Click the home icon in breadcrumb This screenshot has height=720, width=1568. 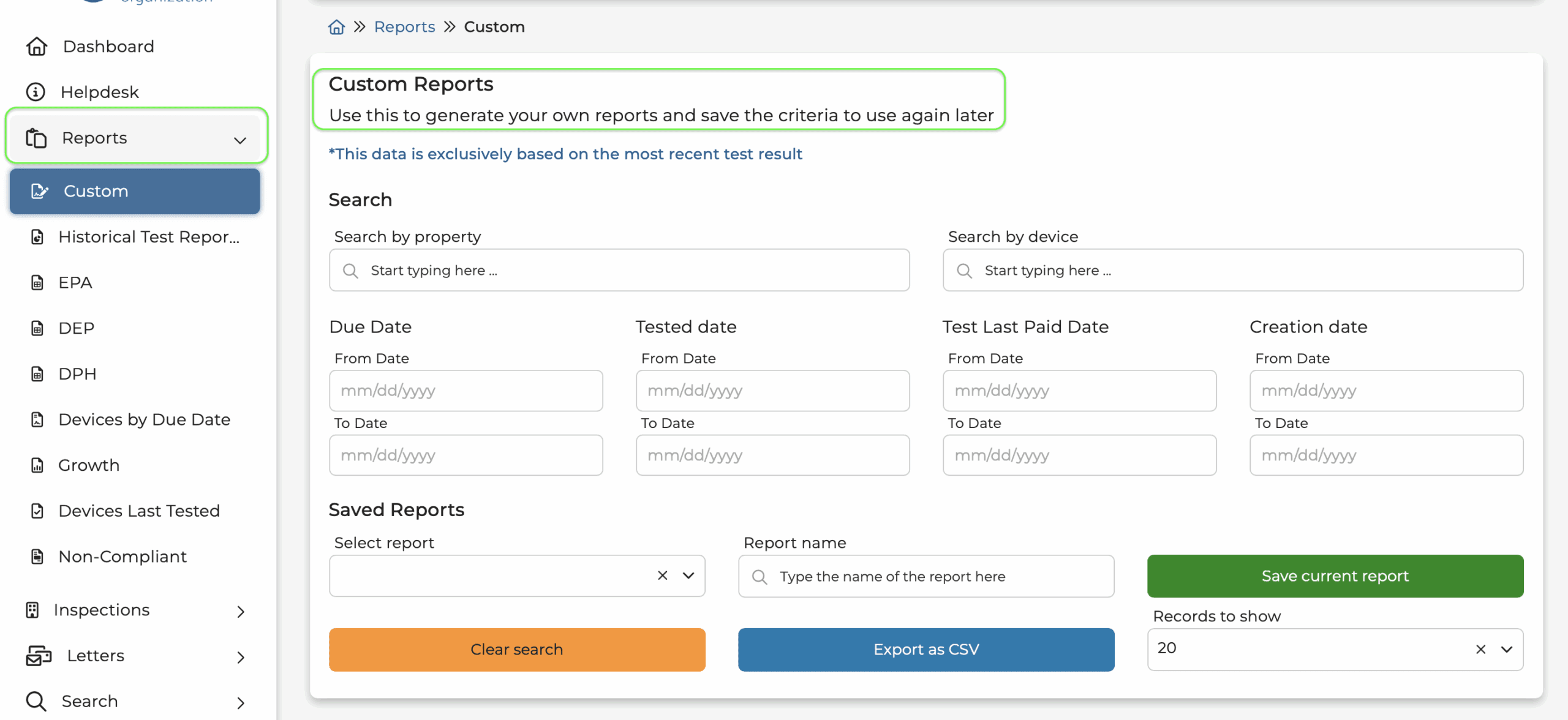tap(336, 27)
